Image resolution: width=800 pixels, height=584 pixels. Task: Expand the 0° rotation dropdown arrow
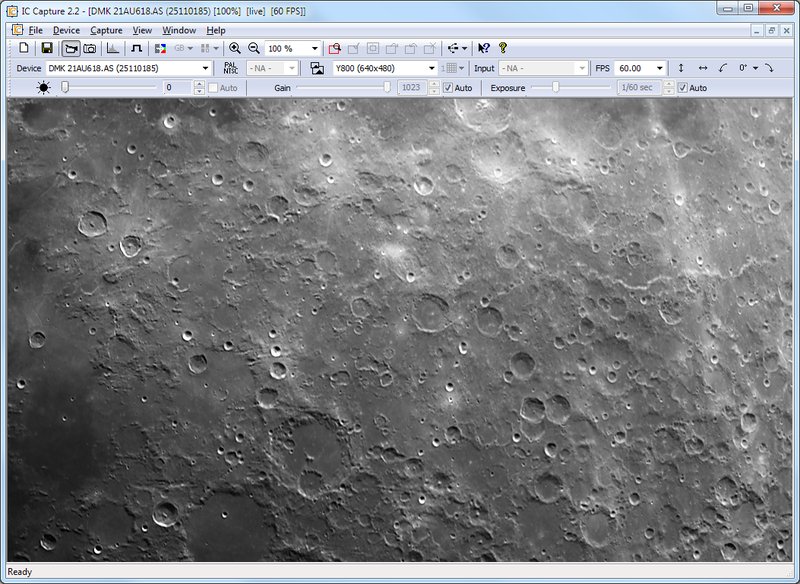pyautogui.click(x=756, y=68)
